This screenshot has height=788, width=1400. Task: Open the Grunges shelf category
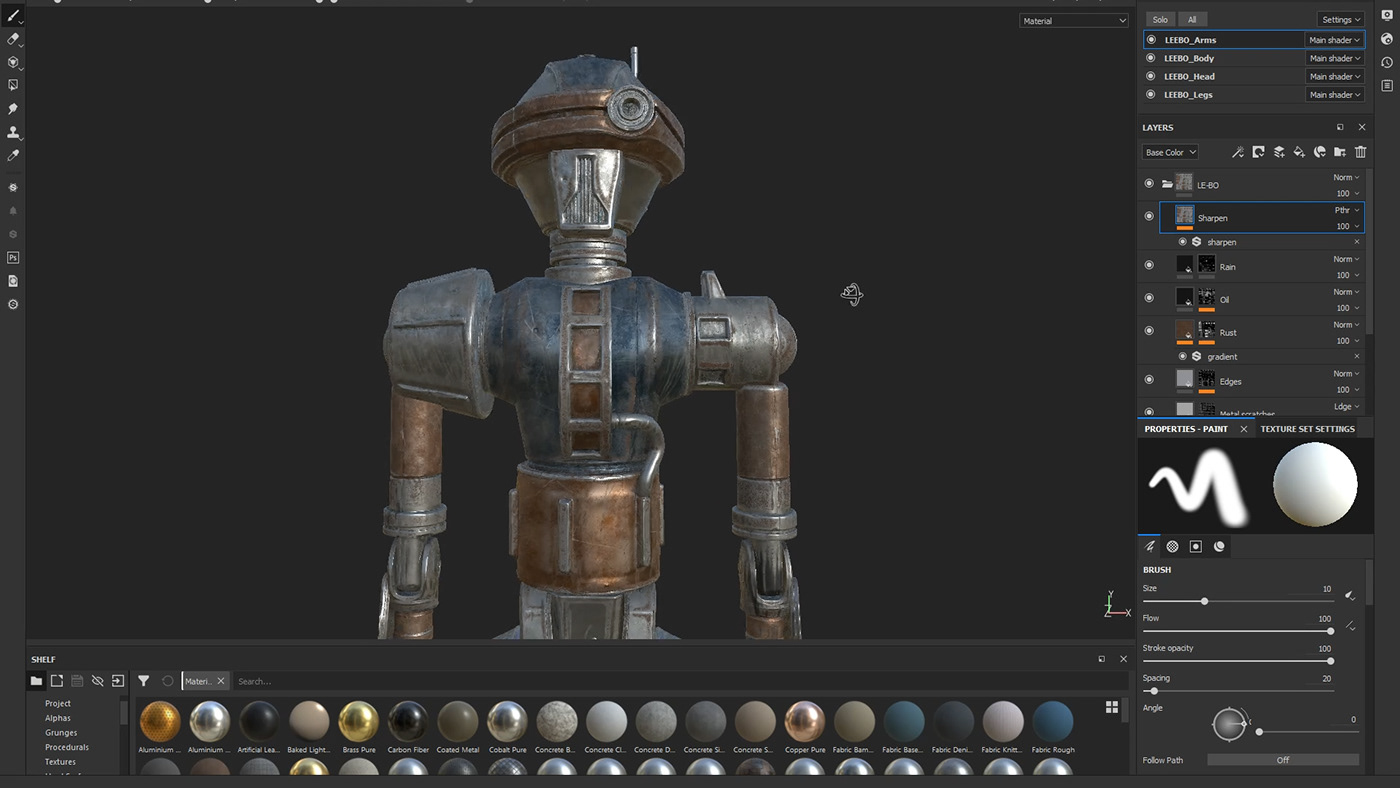tap(61, 732)
